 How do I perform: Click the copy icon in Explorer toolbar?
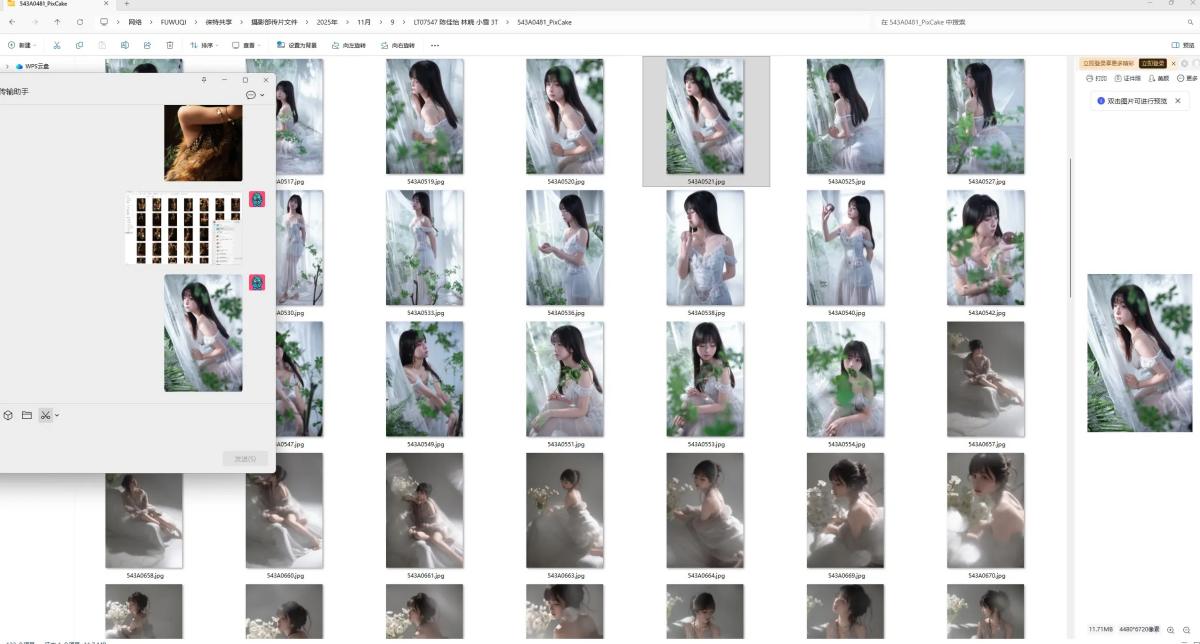pos(80,45)
